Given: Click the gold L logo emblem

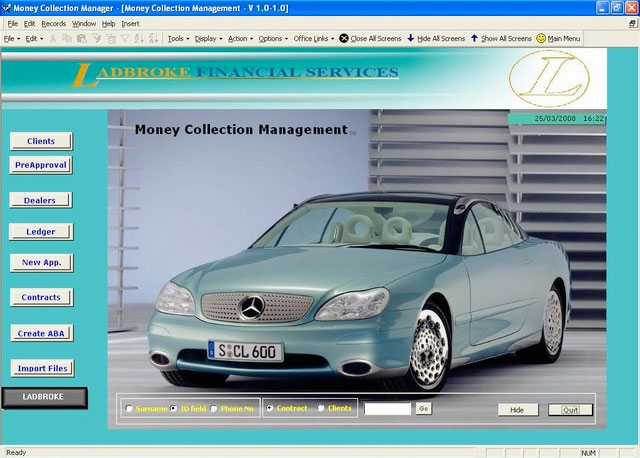Looking at the screenshot, I should (549, 78).
